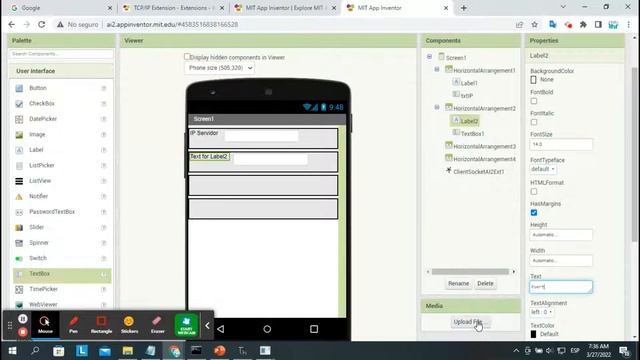Toggle HTMLFormat checkbox

tap(534, 191)
